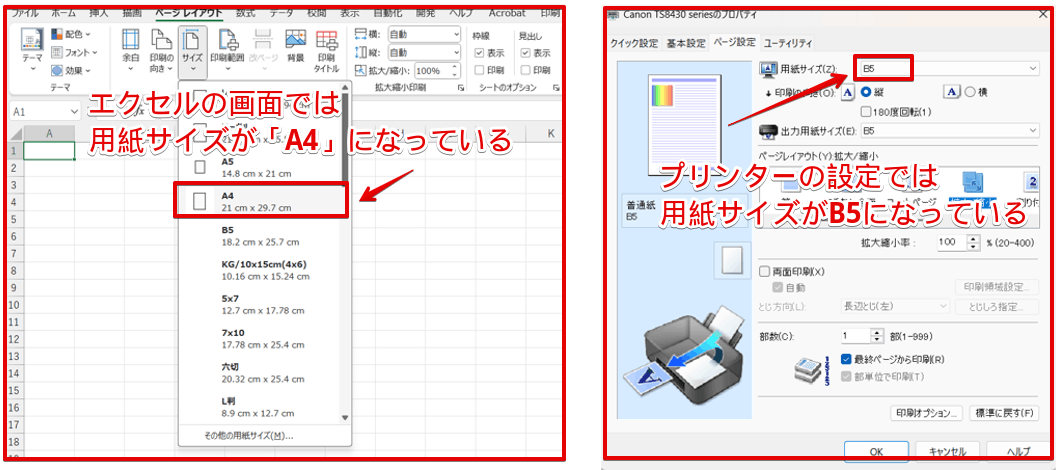Image resolution: width=1059 pixels, height=470 pixels.
Task: Click the 拡大/縮小 100% scale field
Action: (x=436, y=71)
